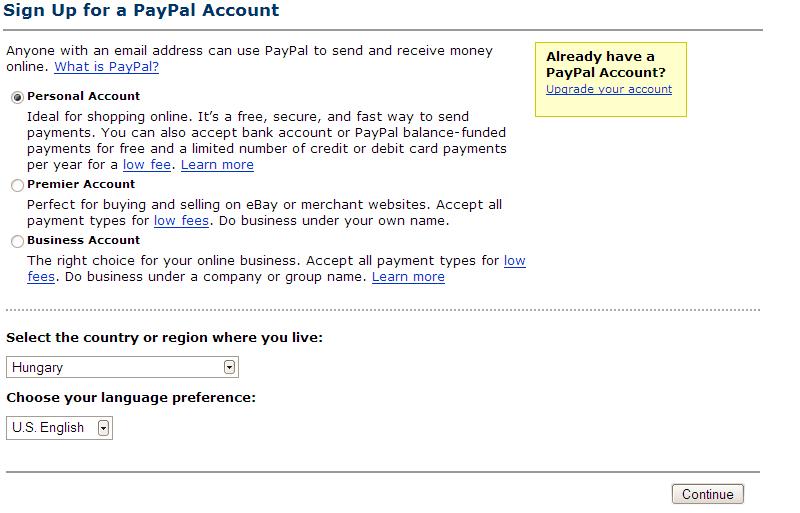The height and width of the screenshot is (513, 800).
Task: Select the Personal Account radio button
Action: (17, 97)
